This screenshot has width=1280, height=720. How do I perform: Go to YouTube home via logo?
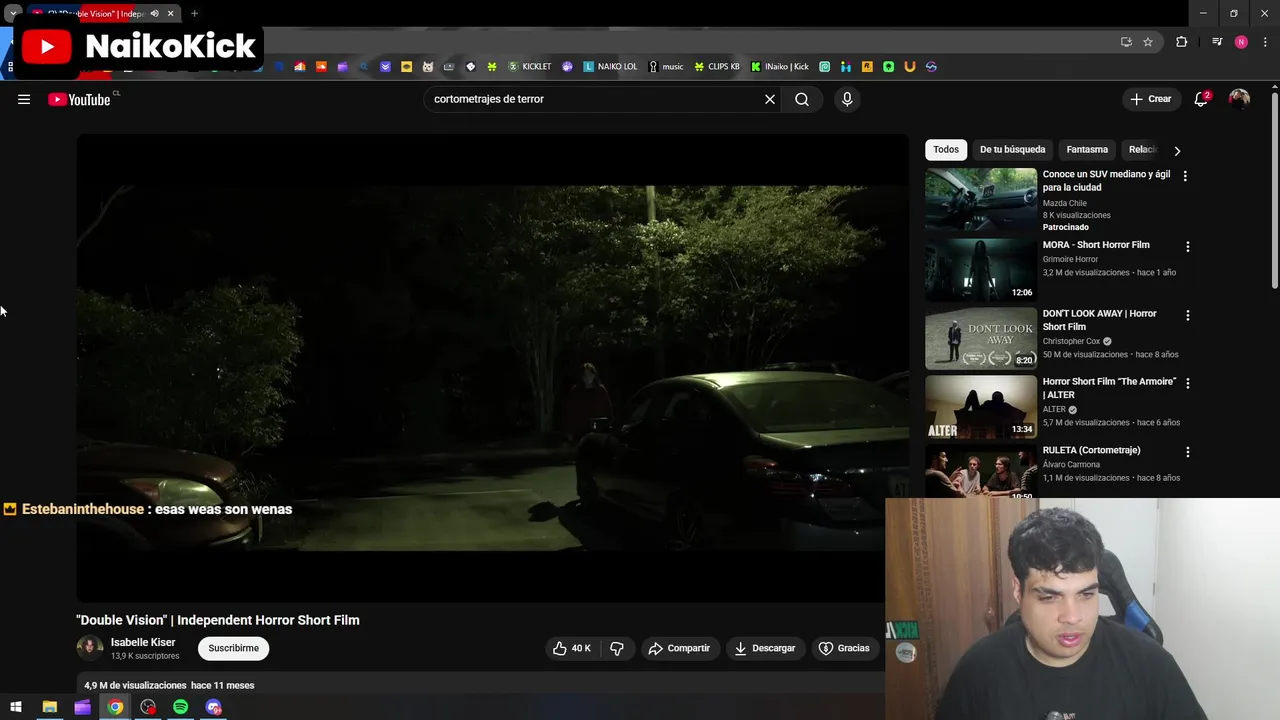[79, 99]
